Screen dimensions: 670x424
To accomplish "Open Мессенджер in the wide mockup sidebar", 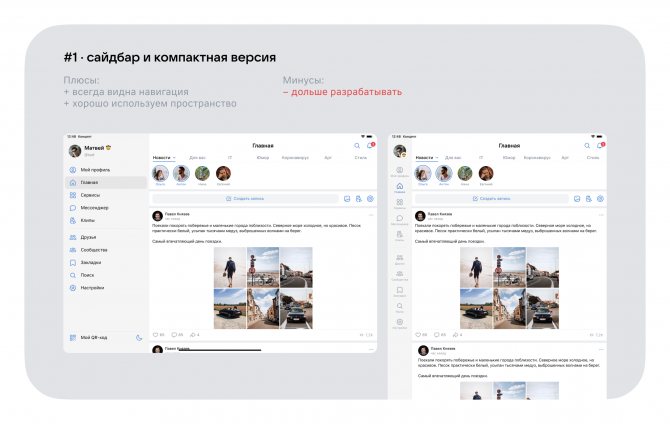I will click(106, 208).
